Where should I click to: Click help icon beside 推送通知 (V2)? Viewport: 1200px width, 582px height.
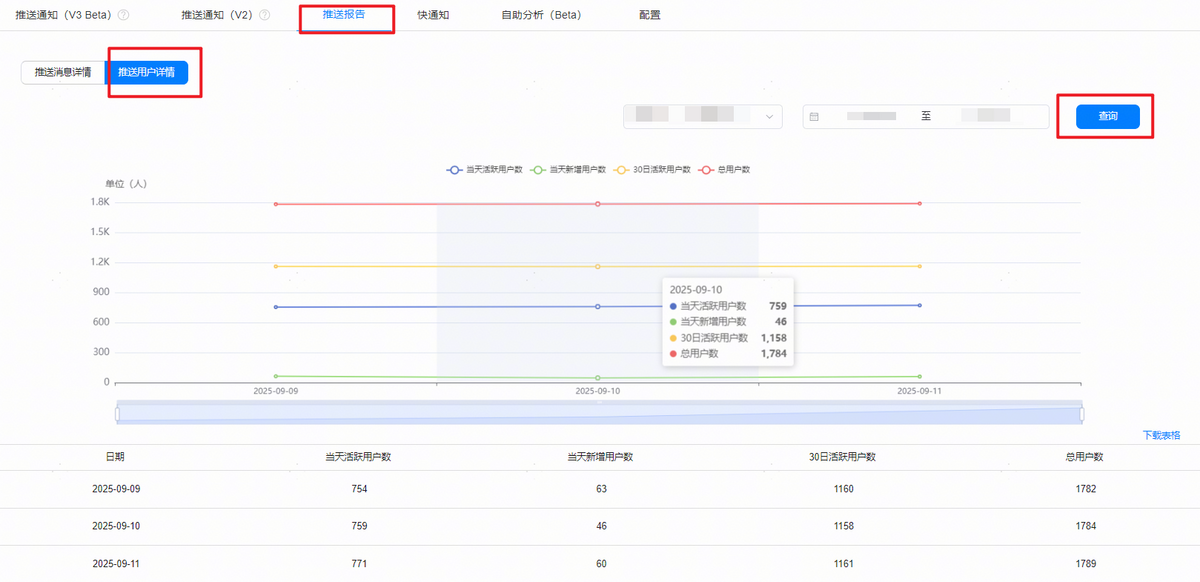(265, 16)
